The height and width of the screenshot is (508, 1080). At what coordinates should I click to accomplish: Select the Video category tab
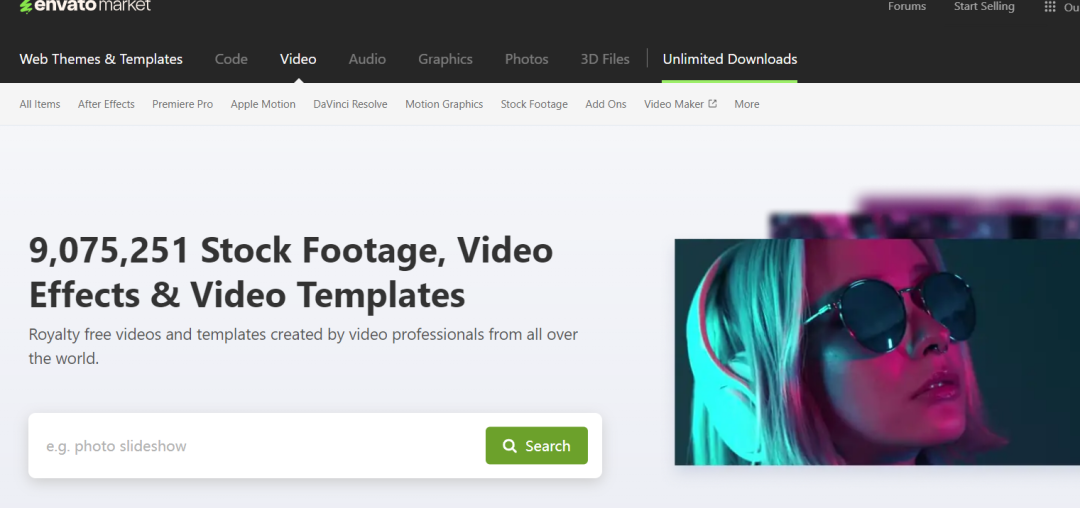pyautogui.click(x=298, y=59)
